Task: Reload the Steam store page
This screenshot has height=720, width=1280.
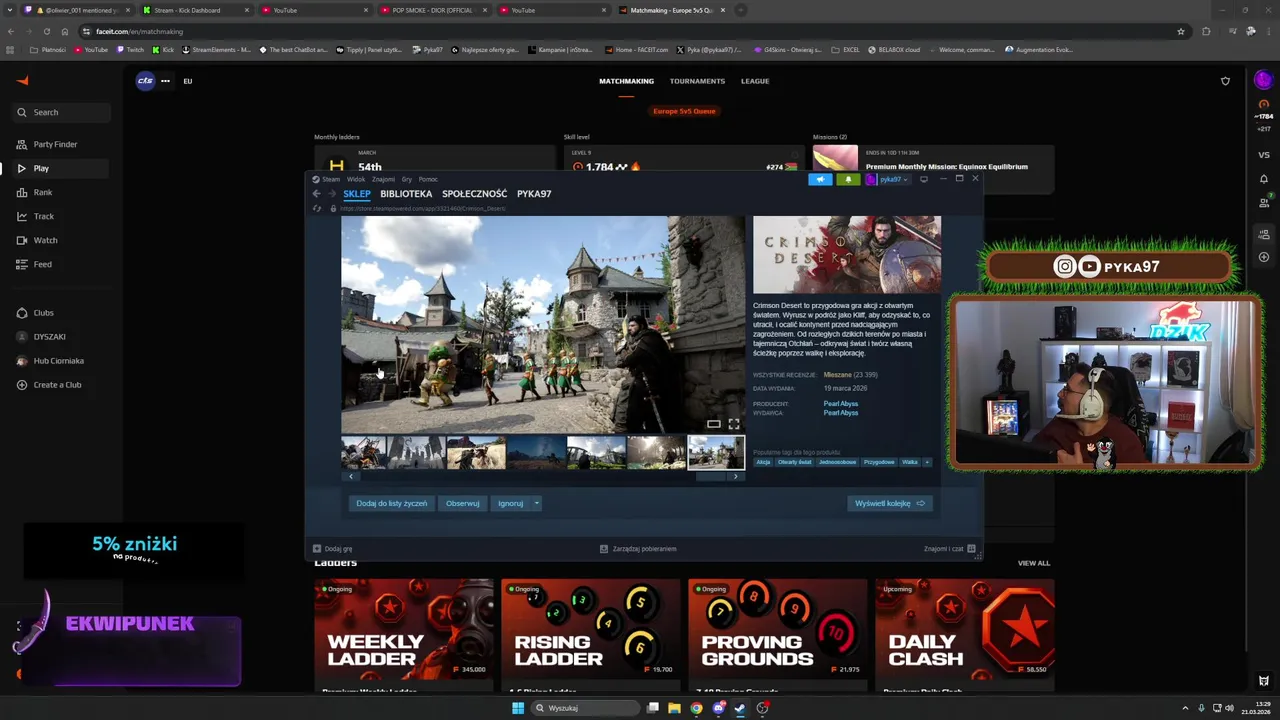Action: (x=318, y=209)
